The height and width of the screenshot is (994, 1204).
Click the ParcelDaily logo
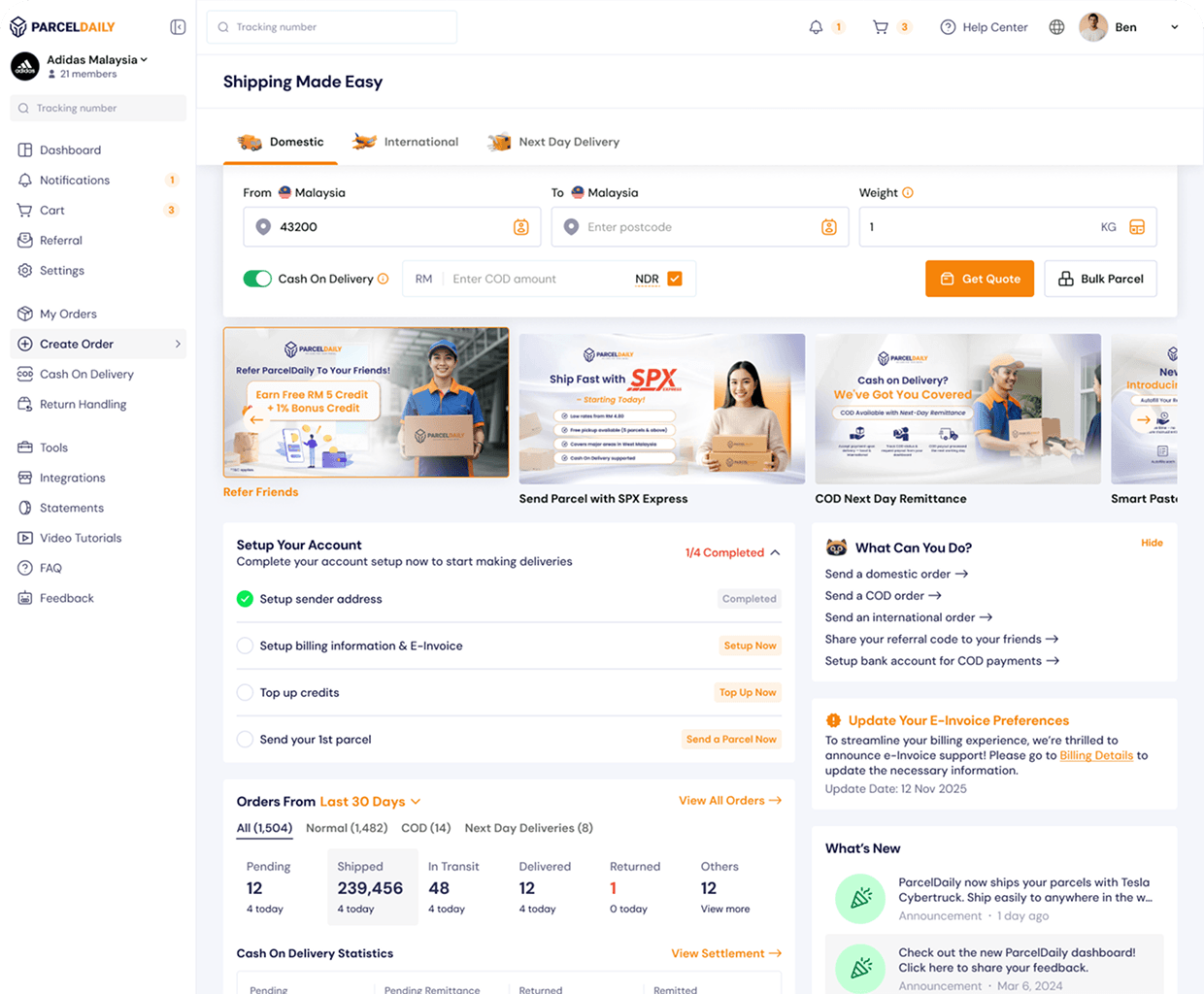[x=62, y=27]
